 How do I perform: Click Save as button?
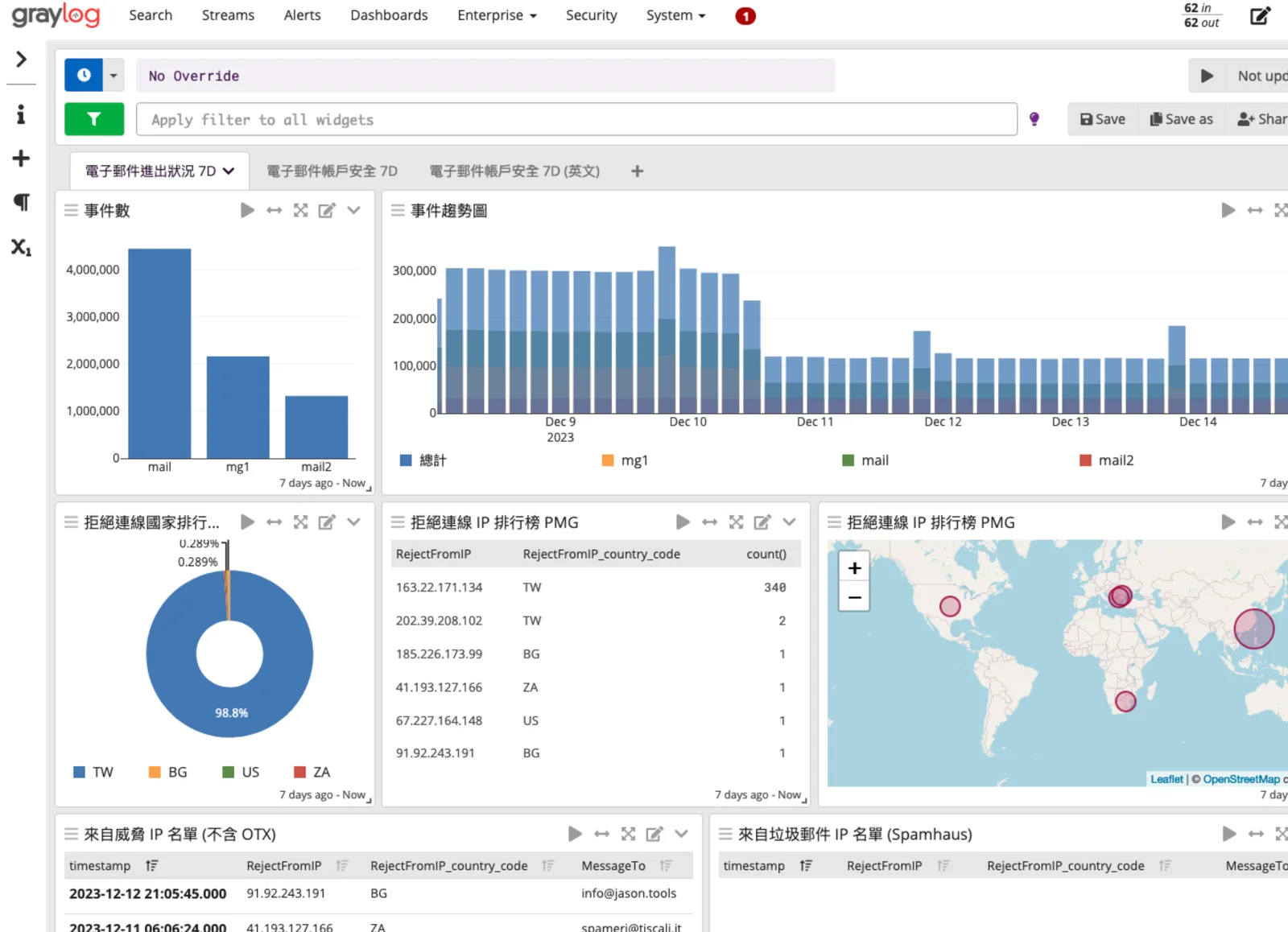pos(1181,119)
